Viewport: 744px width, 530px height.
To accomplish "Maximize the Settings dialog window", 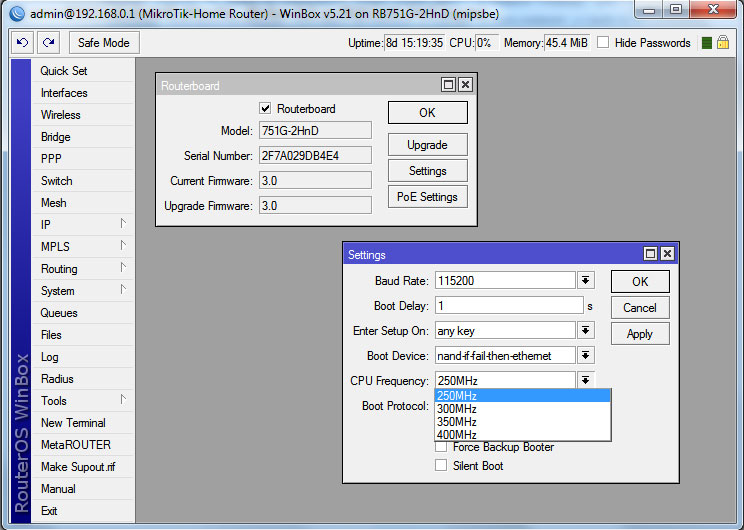I will pos(650,254).
